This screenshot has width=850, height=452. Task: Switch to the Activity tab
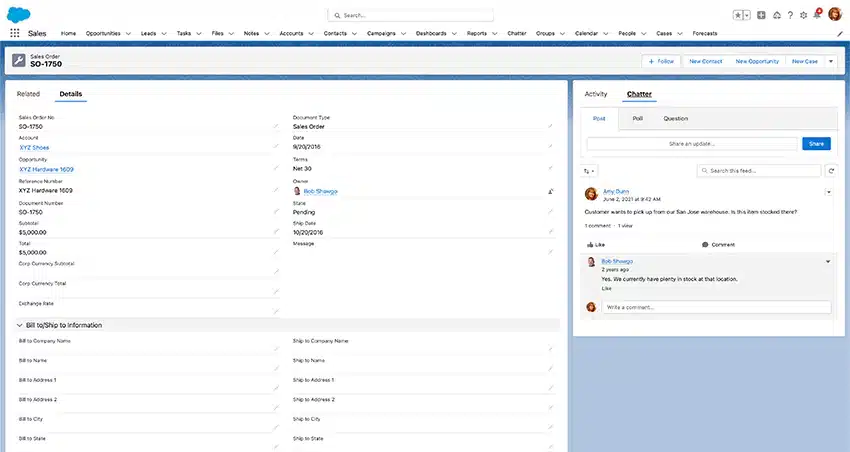[x=596, y=94]
